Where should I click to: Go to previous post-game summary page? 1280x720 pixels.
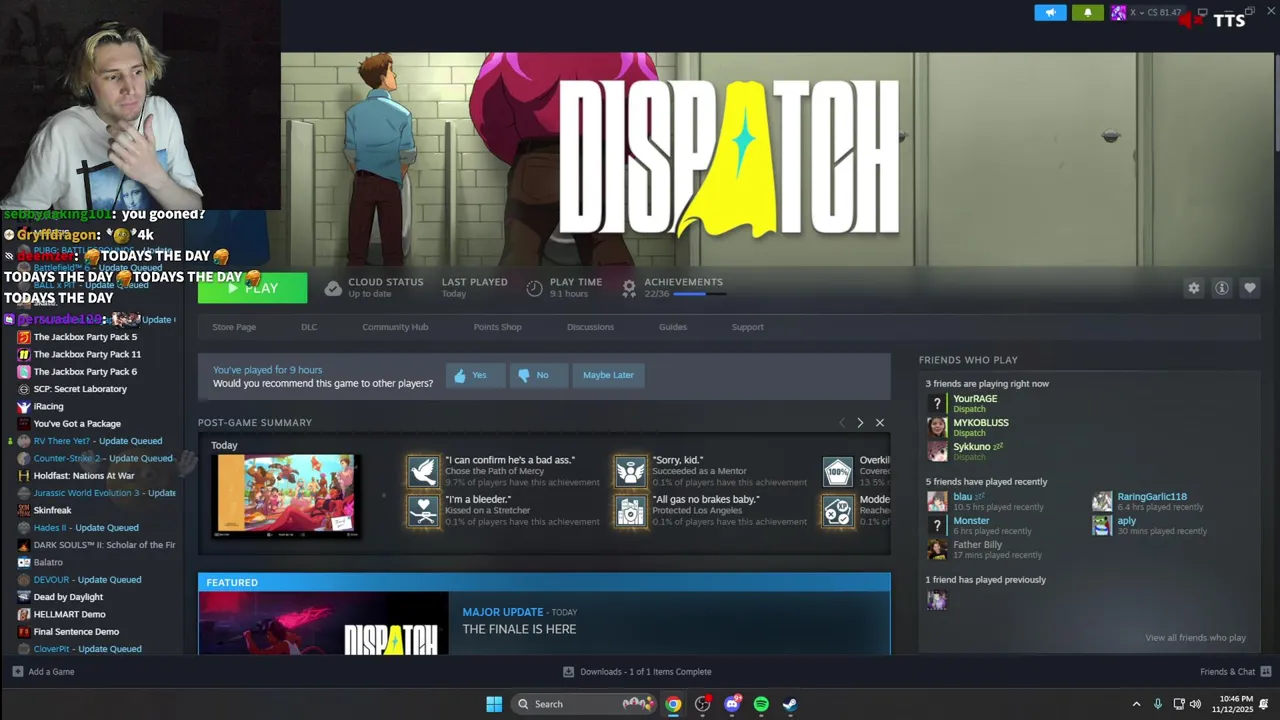tap(842, 423)
